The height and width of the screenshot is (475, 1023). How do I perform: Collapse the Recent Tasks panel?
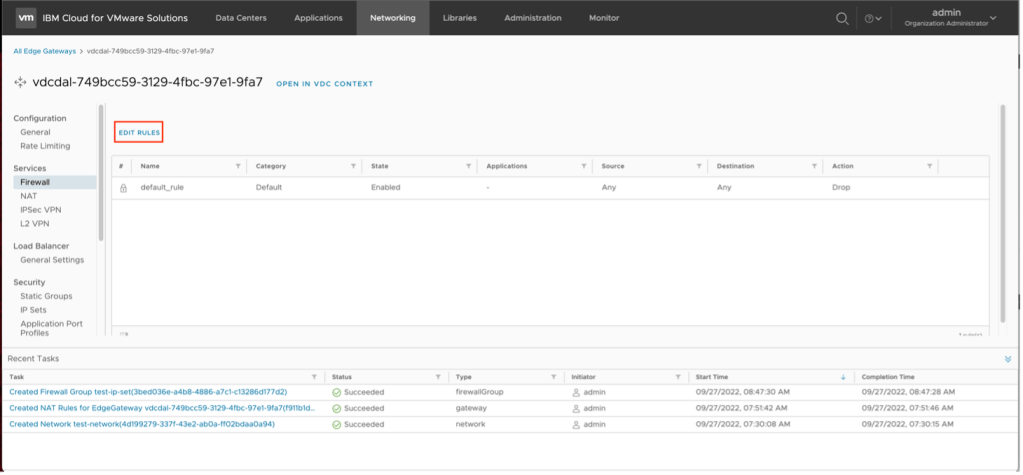[x=1007, y=358]
